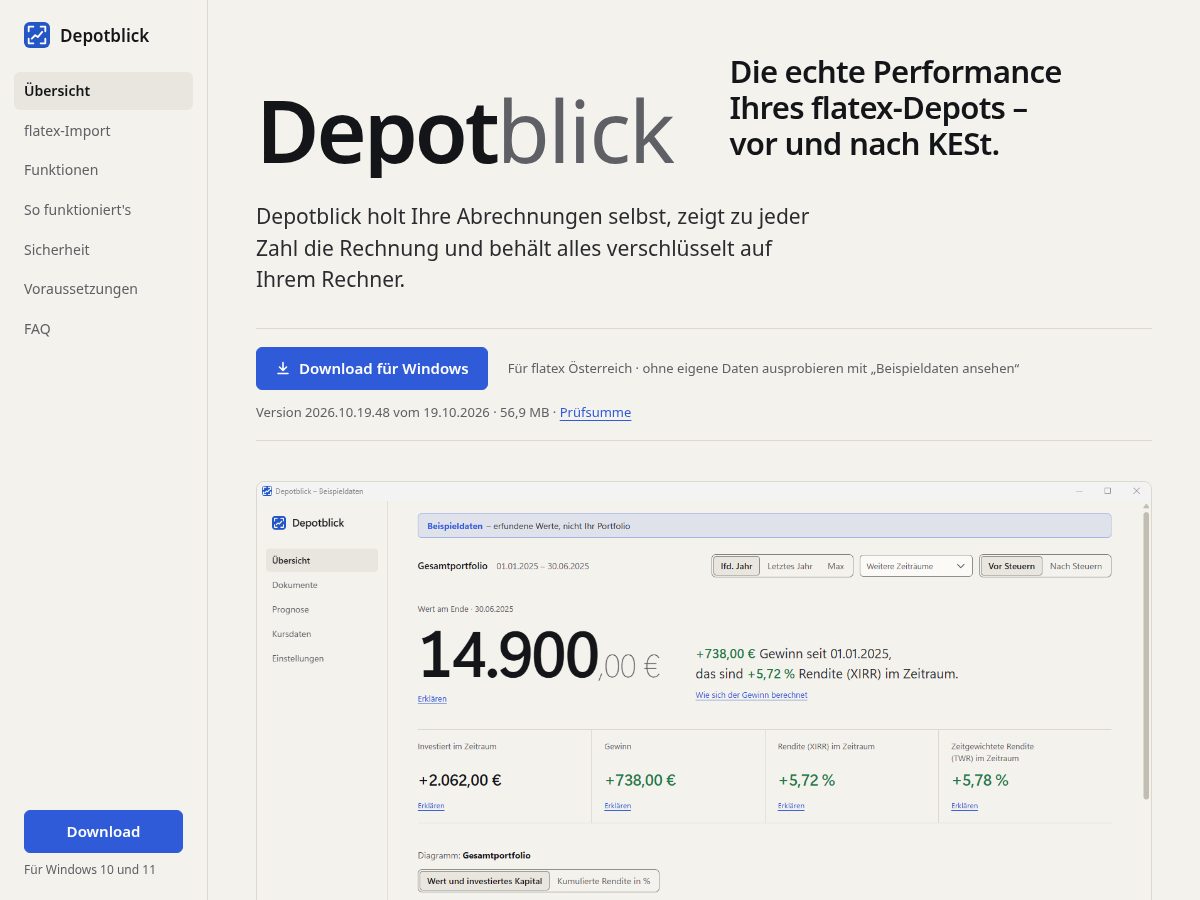
Task: Select Wert und investiertes Kapital chart mode
Action: point(484,881)
